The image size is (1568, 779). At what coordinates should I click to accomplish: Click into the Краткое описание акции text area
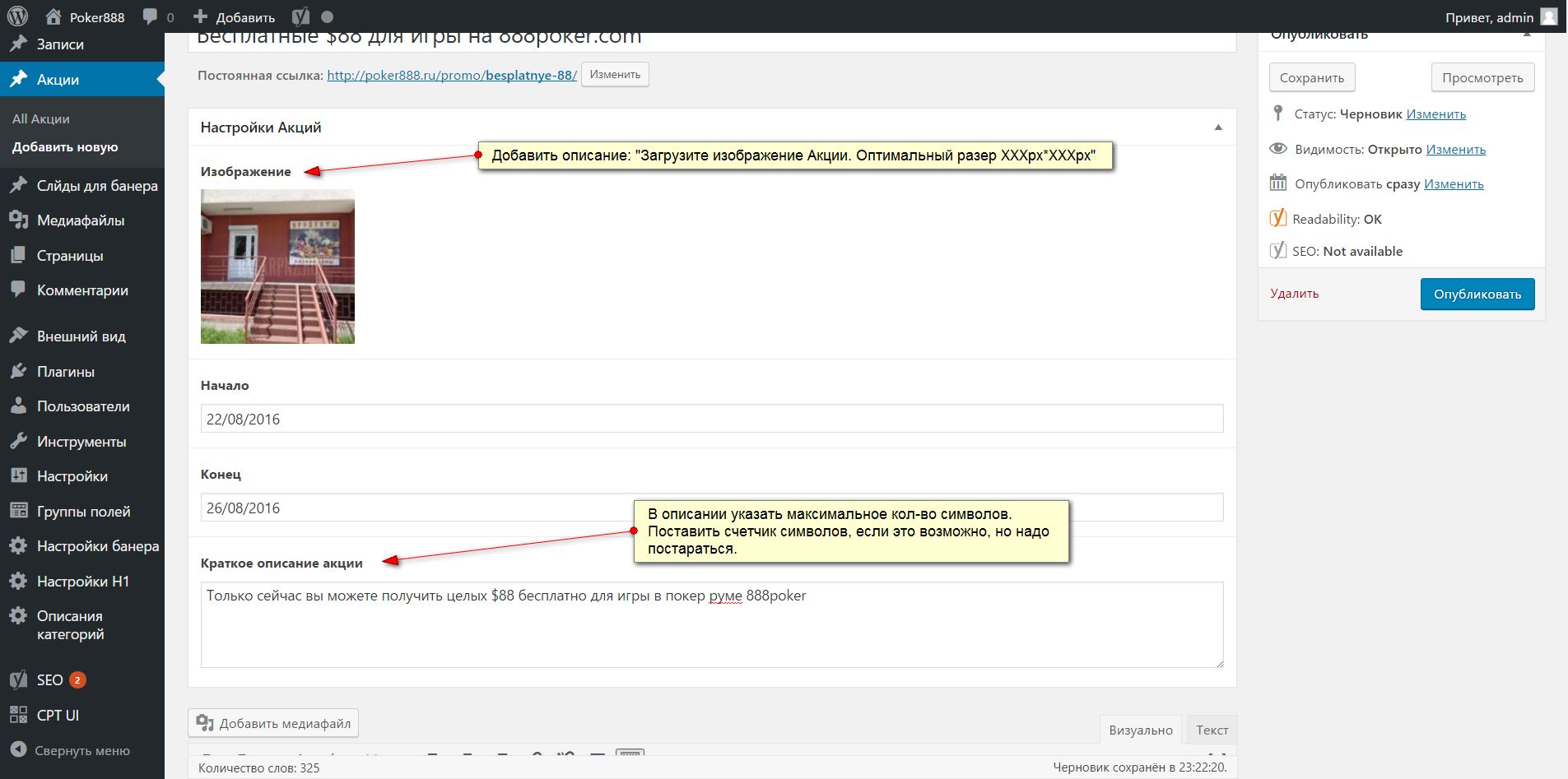(712, 624)
